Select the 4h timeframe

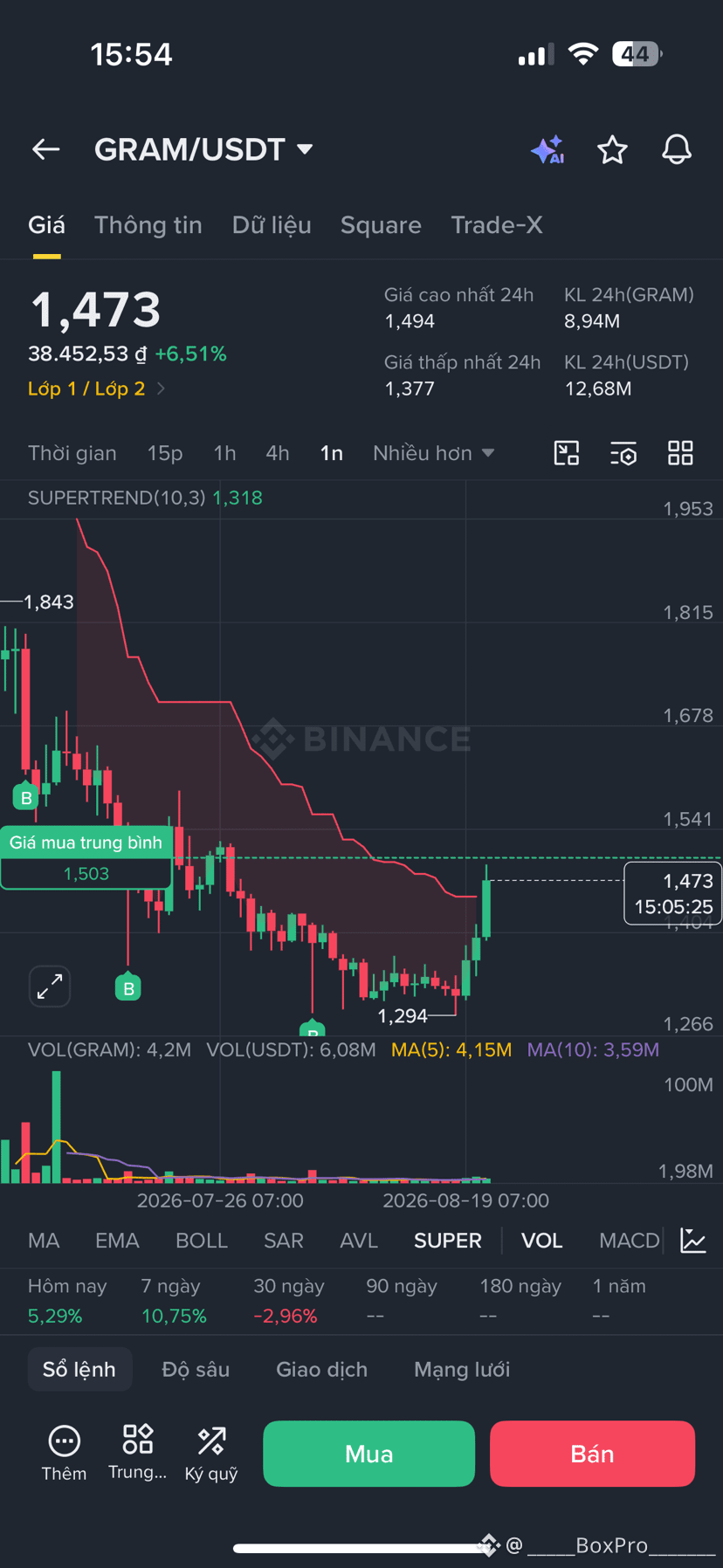pos(278,453)
